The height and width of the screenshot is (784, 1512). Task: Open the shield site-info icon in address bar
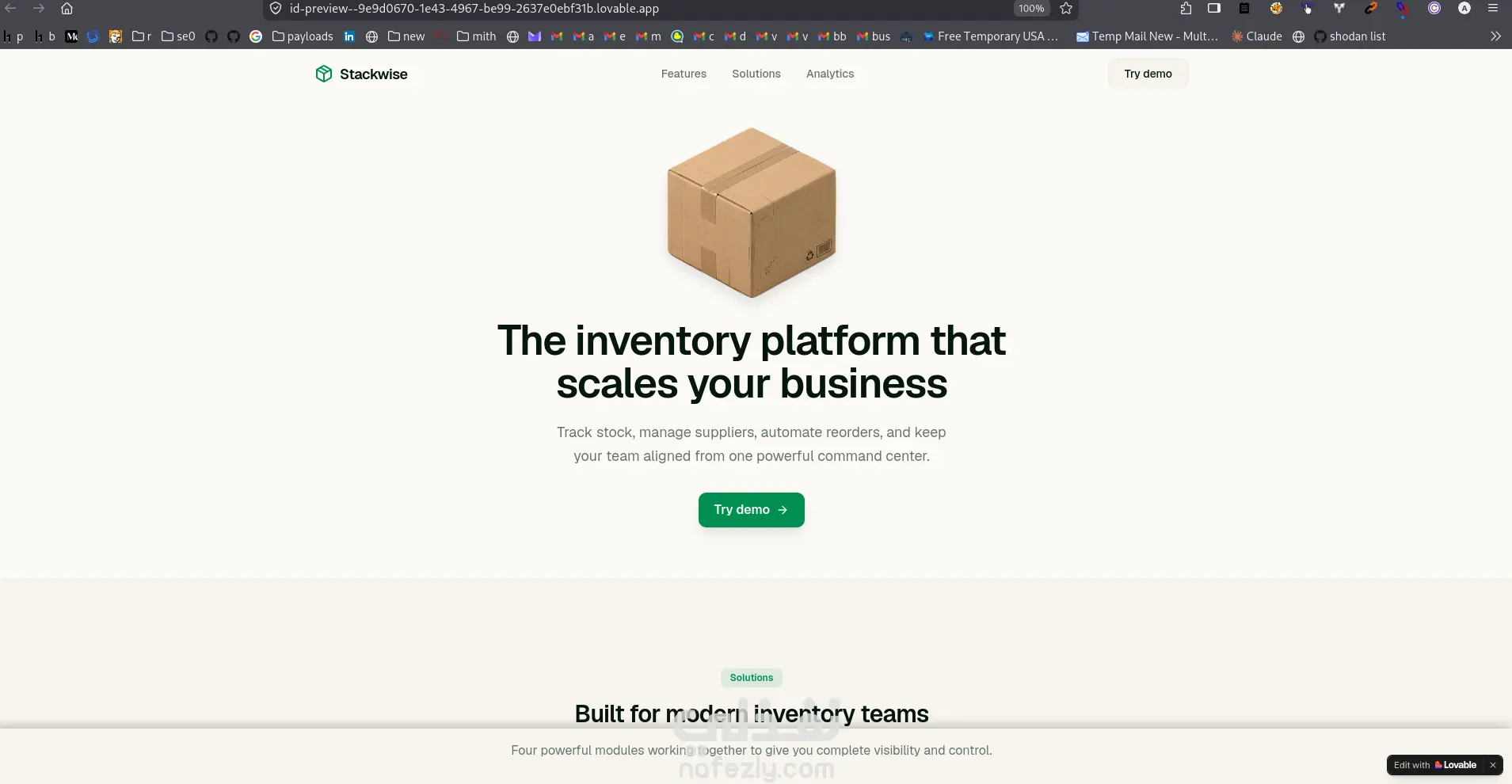coord(276,9)
